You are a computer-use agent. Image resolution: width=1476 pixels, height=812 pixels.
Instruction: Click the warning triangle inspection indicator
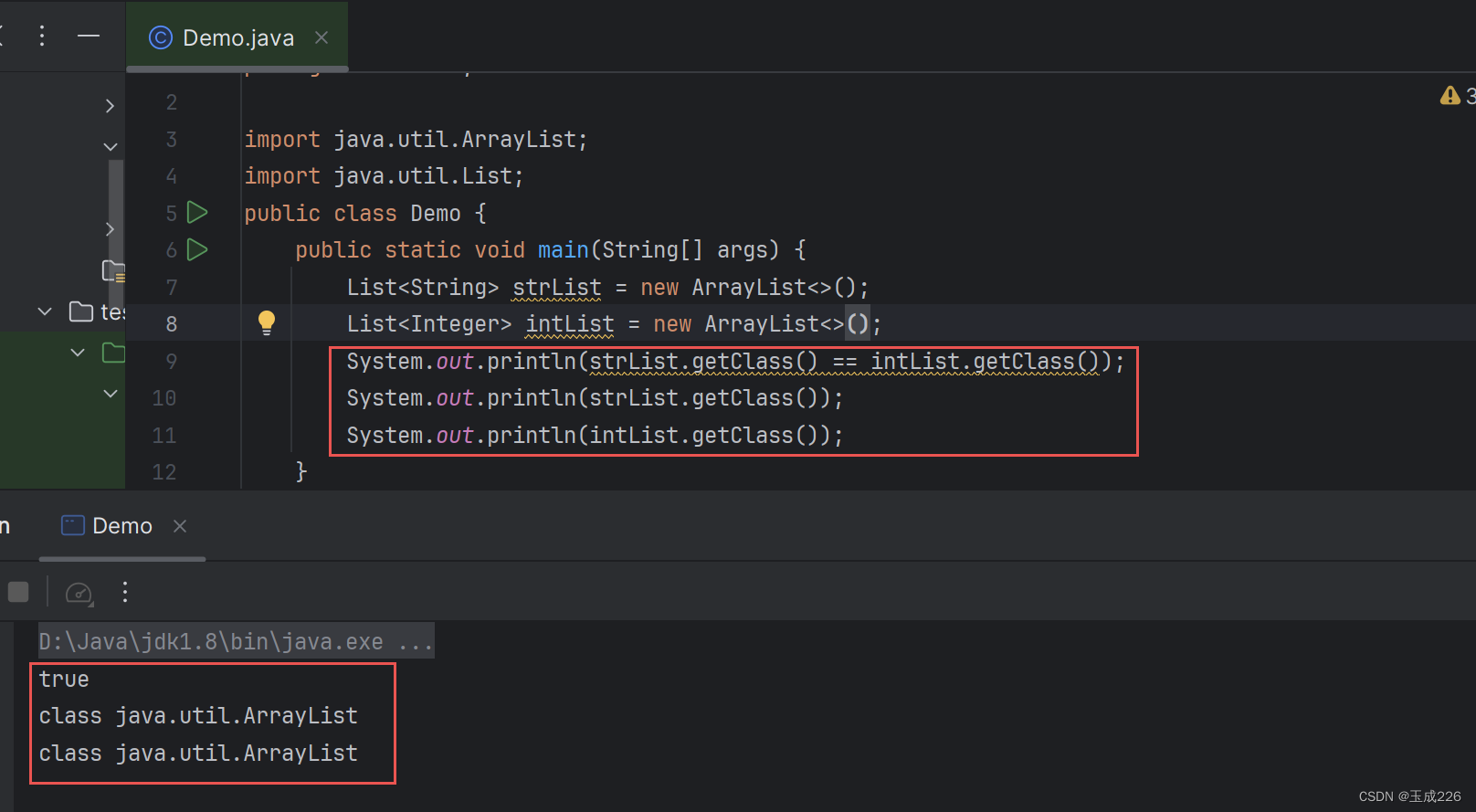(x=1450, y=95)
